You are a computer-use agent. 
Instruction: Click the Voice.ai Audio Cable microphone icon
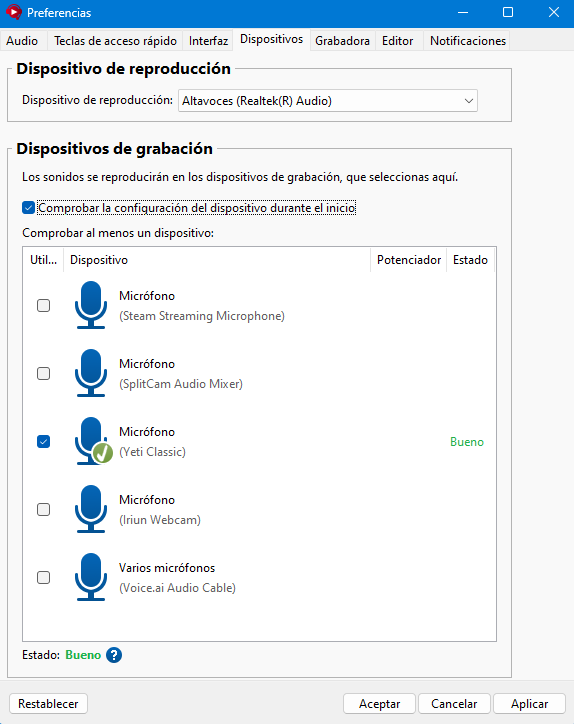pos(91,576)
